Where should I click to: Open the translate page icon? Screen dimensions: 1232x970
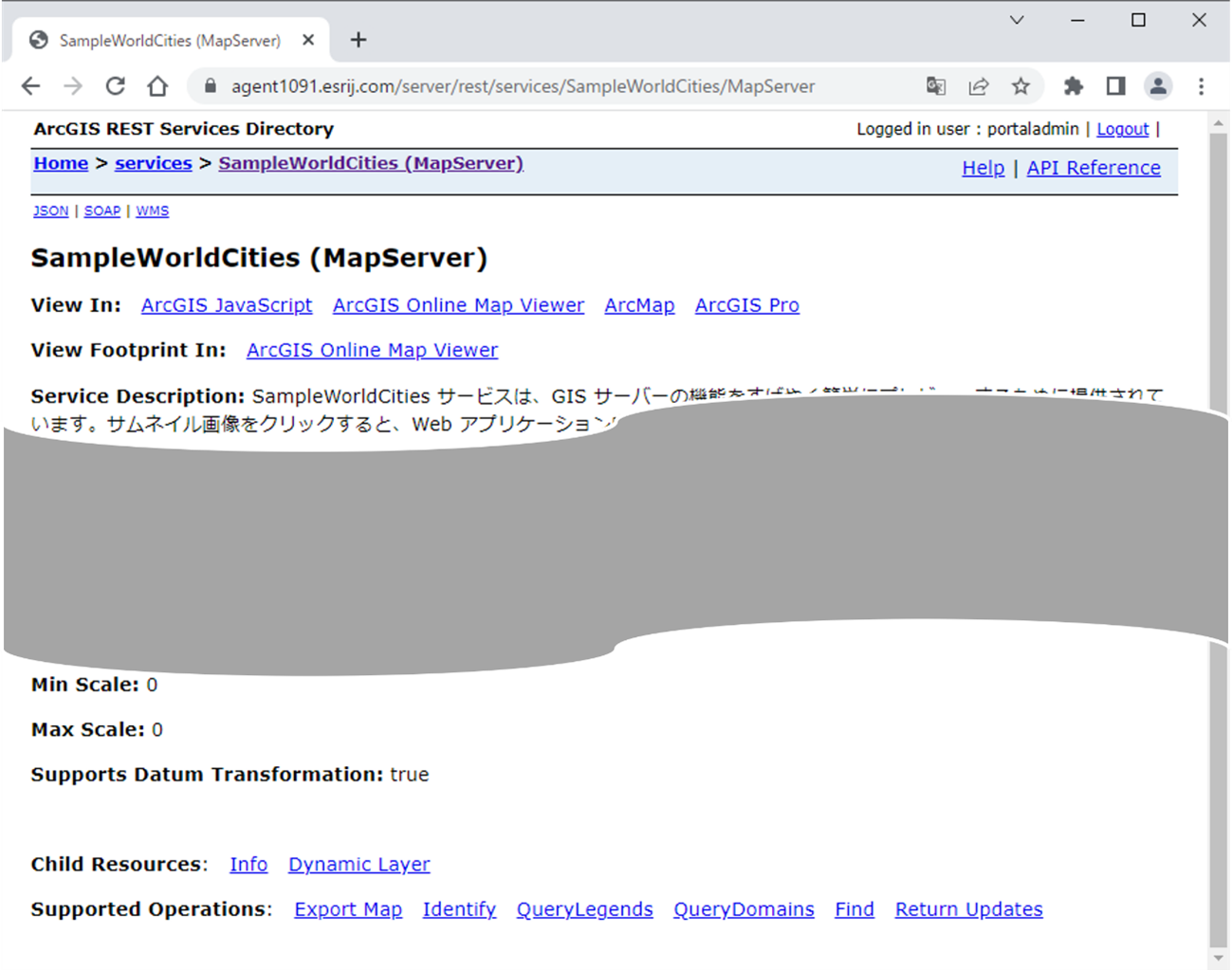936,86
